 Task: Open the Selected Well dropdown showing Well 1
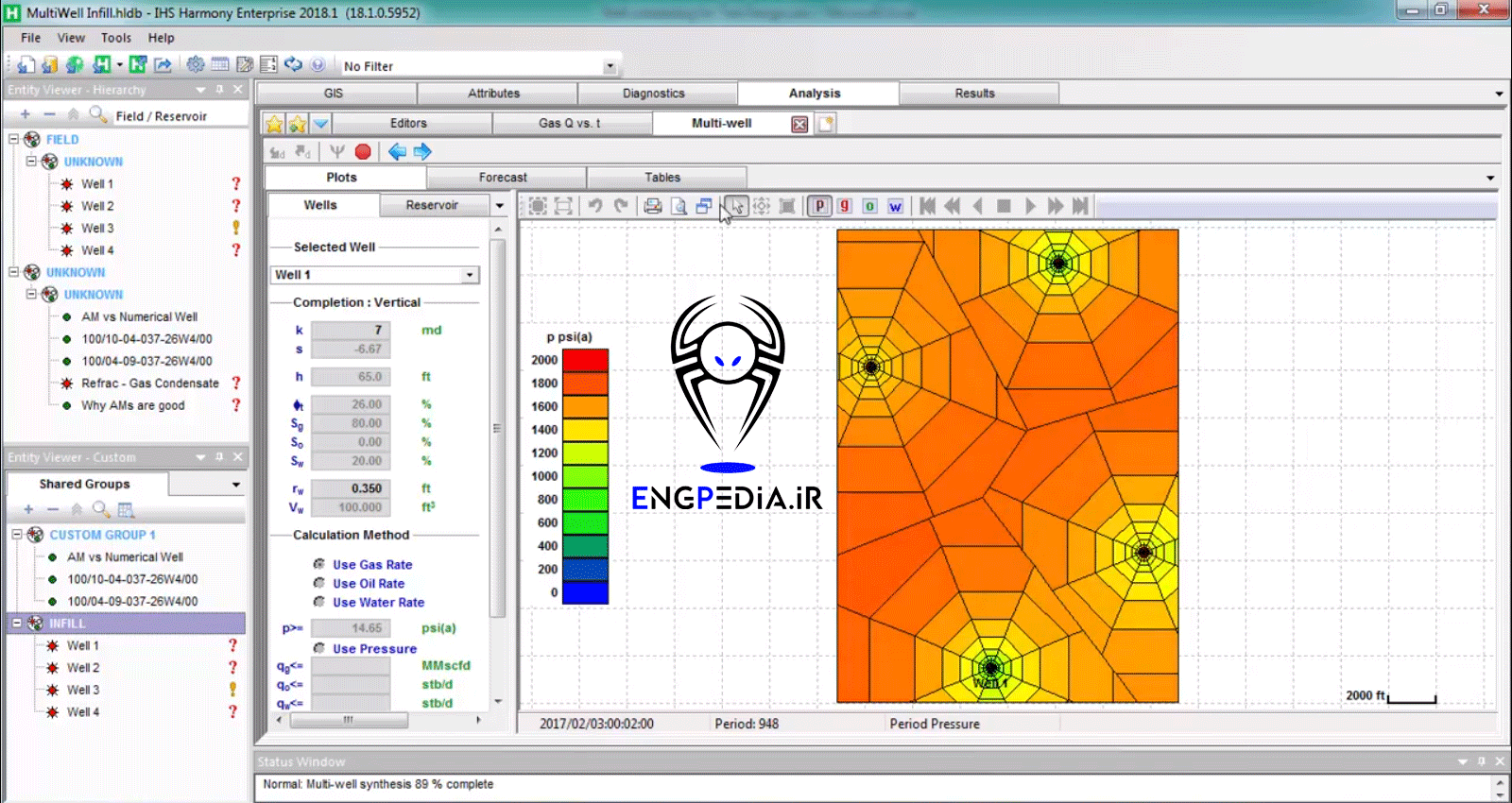(470, 275)
